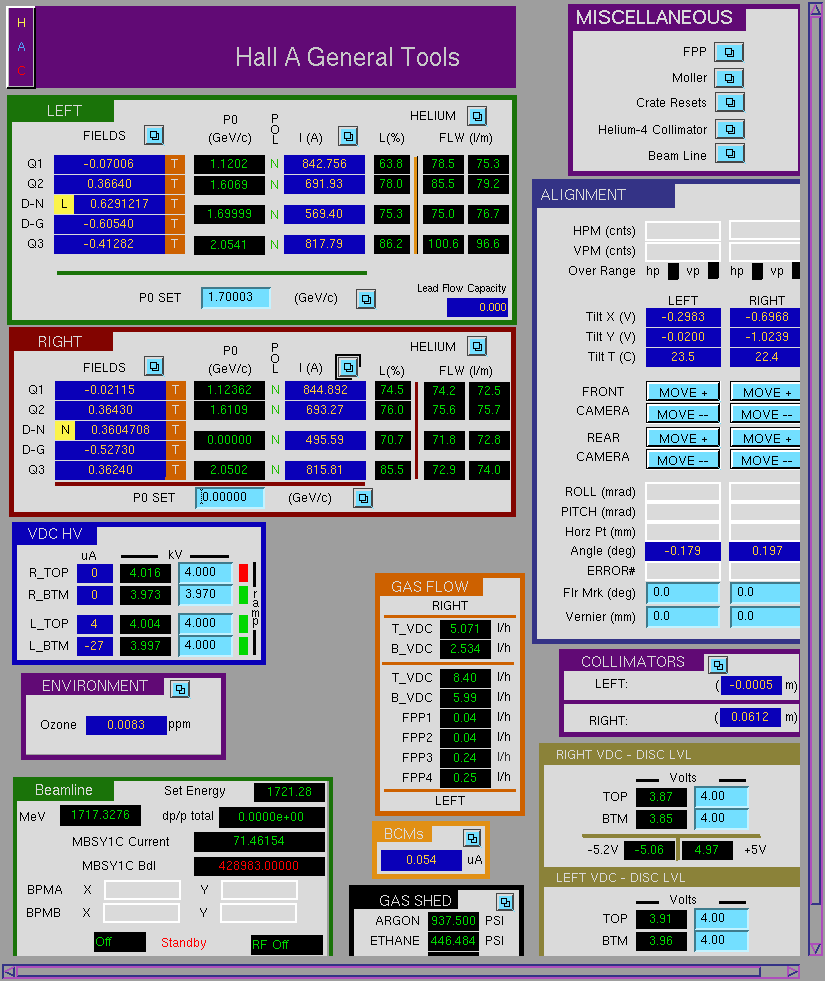Click RIGHT Q1 current value 844.892
Viewport: 825px width, 981px height.
tap(325, 390)
